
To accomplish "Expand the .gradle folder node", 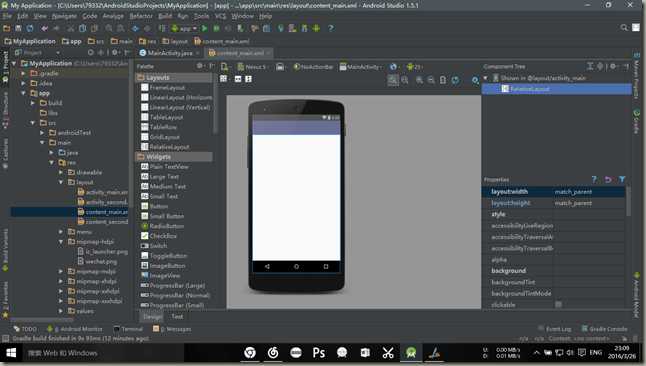I will coord(23,73).
